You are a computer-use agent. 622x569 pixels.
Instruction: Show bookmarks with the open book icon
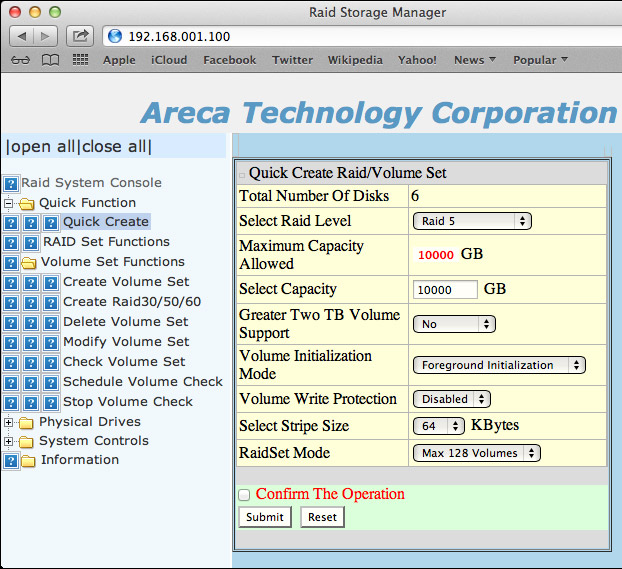coord(50,60)
